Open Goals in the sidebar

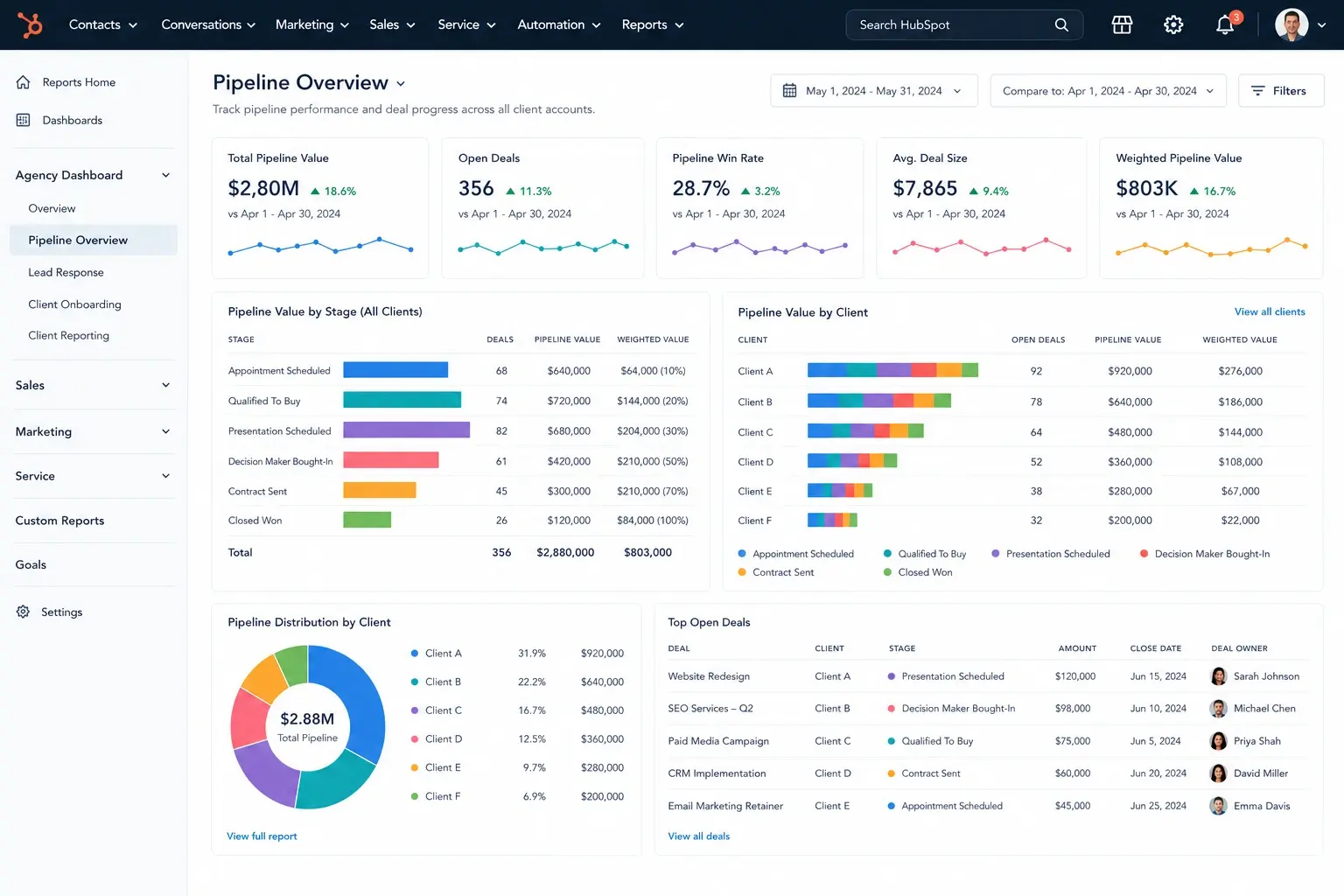(x=31, y=564)
